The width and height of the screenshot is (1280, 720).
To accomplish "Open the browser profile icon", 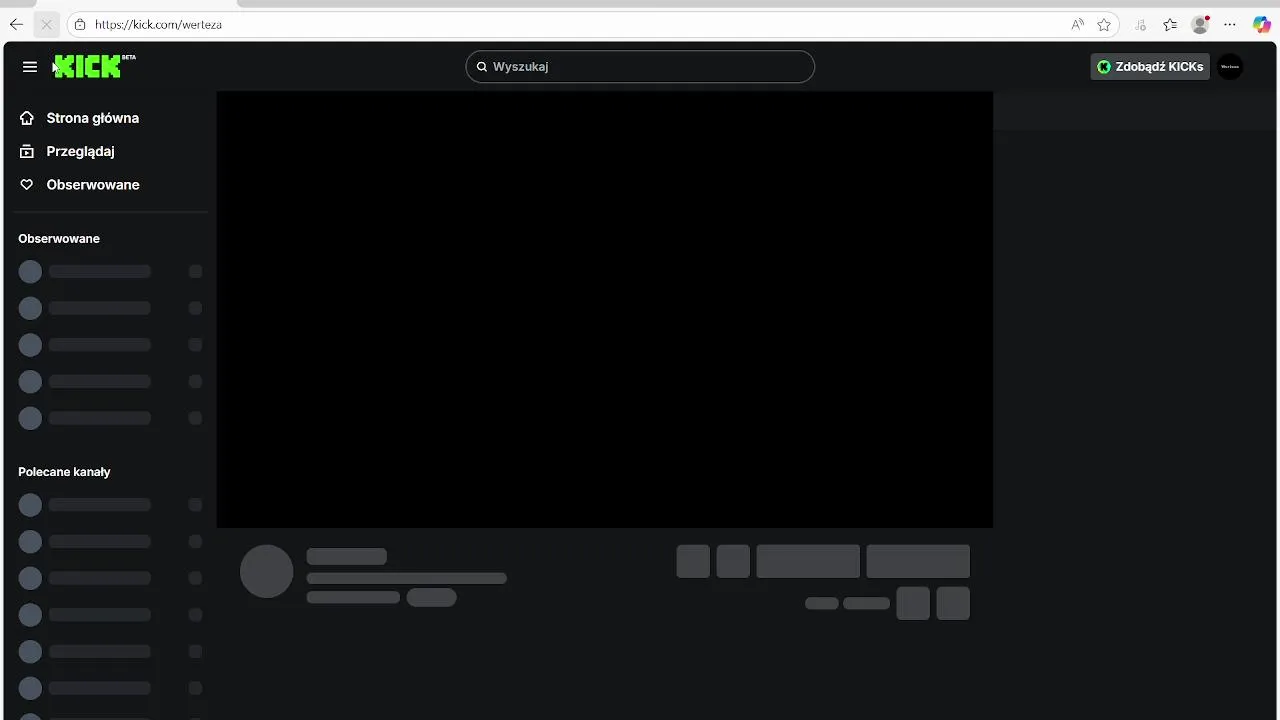I will pyautogui.click(x=1201, y=24).
